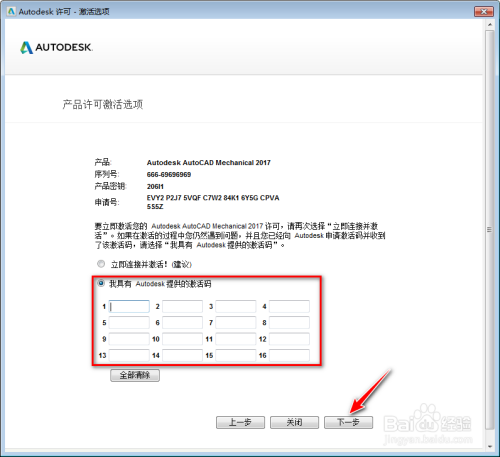Click activation code field 2
This screenshot has height=457, width=500.
point(182,306)
